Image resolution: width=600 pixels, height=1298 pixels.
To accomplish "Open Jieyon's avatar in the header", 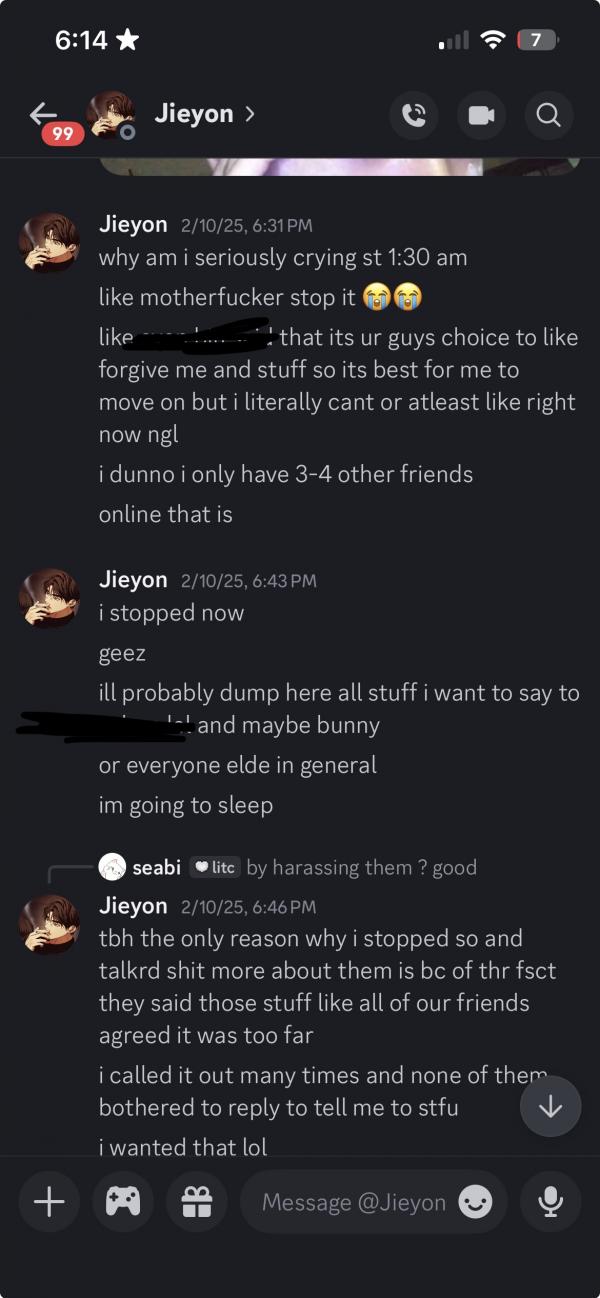I will coord(110,116).
